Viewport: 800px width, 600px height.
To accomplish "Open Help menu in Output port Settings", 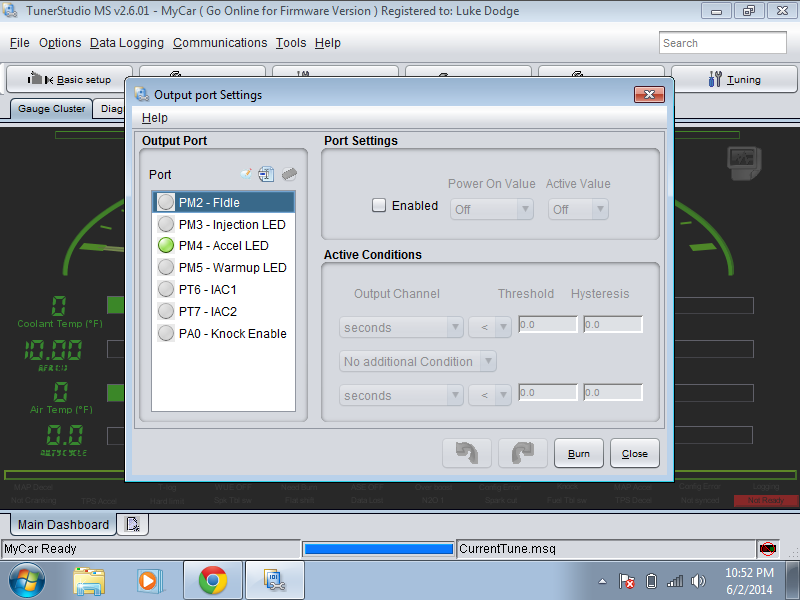I will (155, 118).
